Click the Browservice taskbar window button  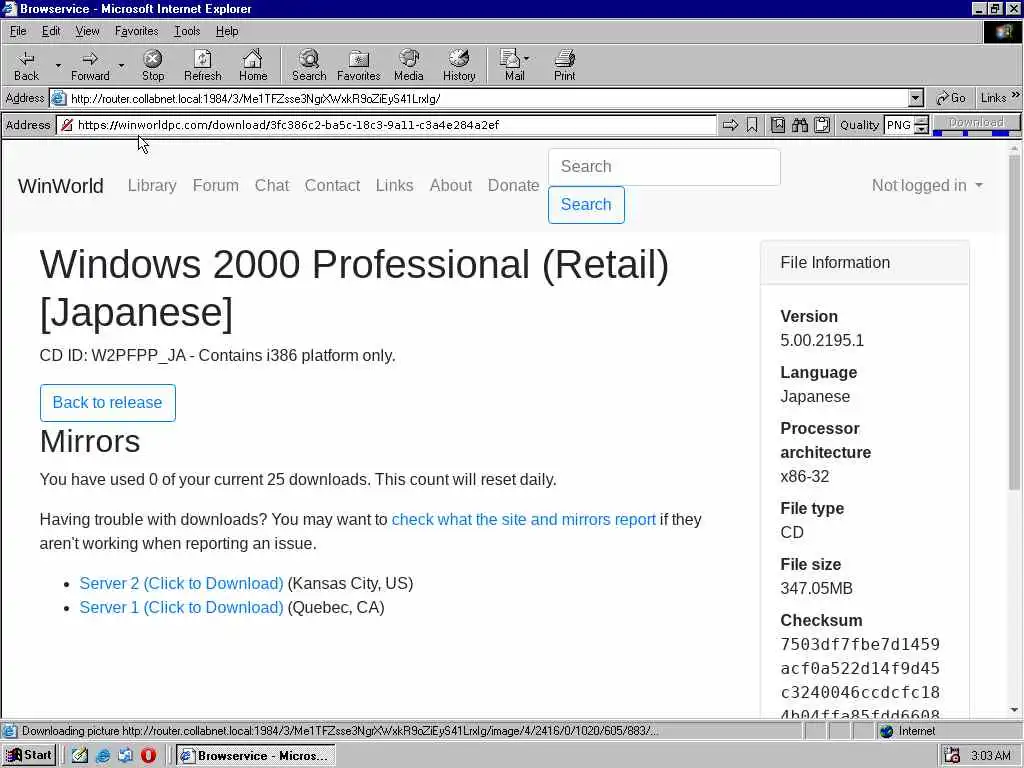click(256, 756)
